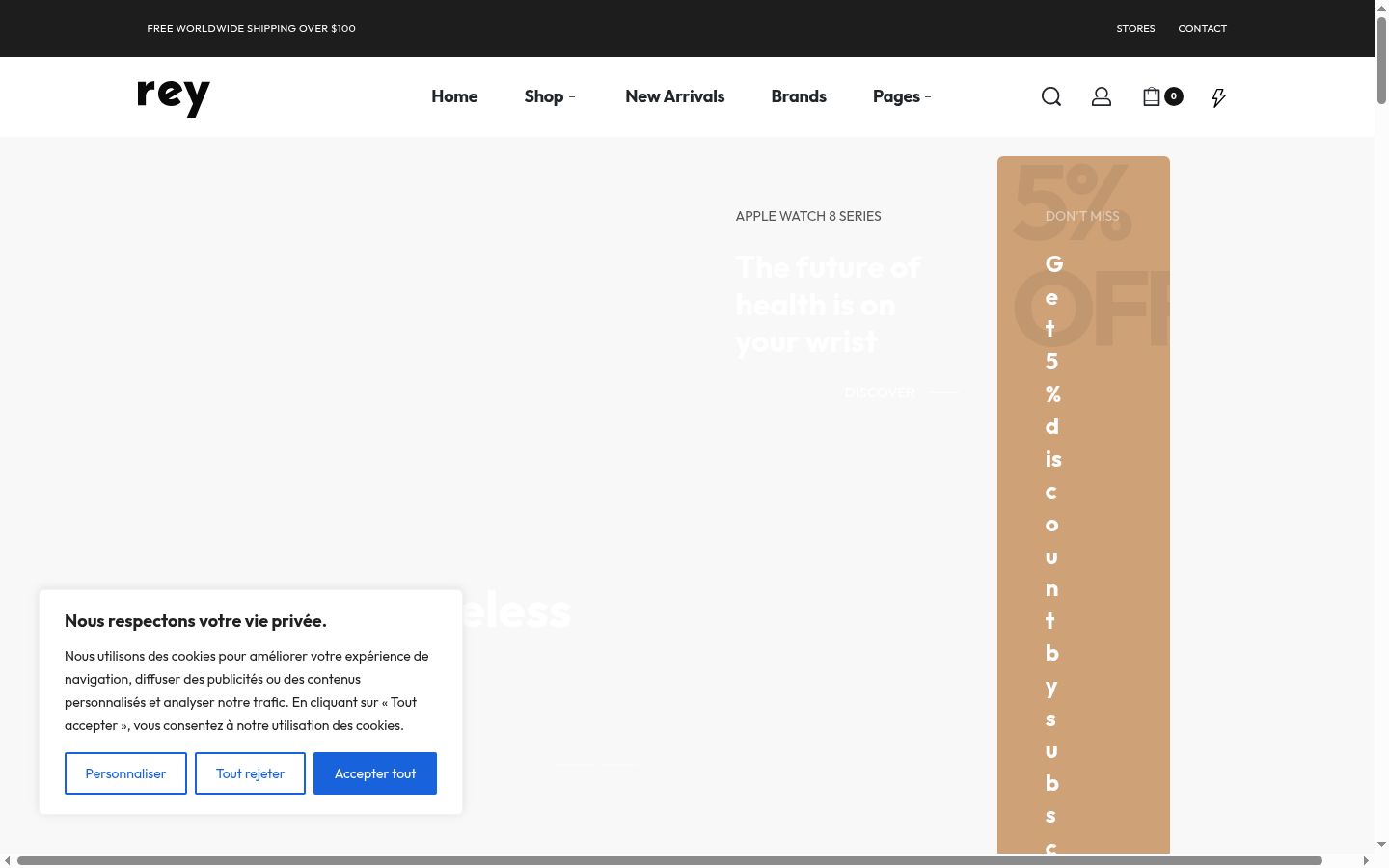
Task: Click the vertical scrollbar down arrow
Action: (x=1381, y=845)
